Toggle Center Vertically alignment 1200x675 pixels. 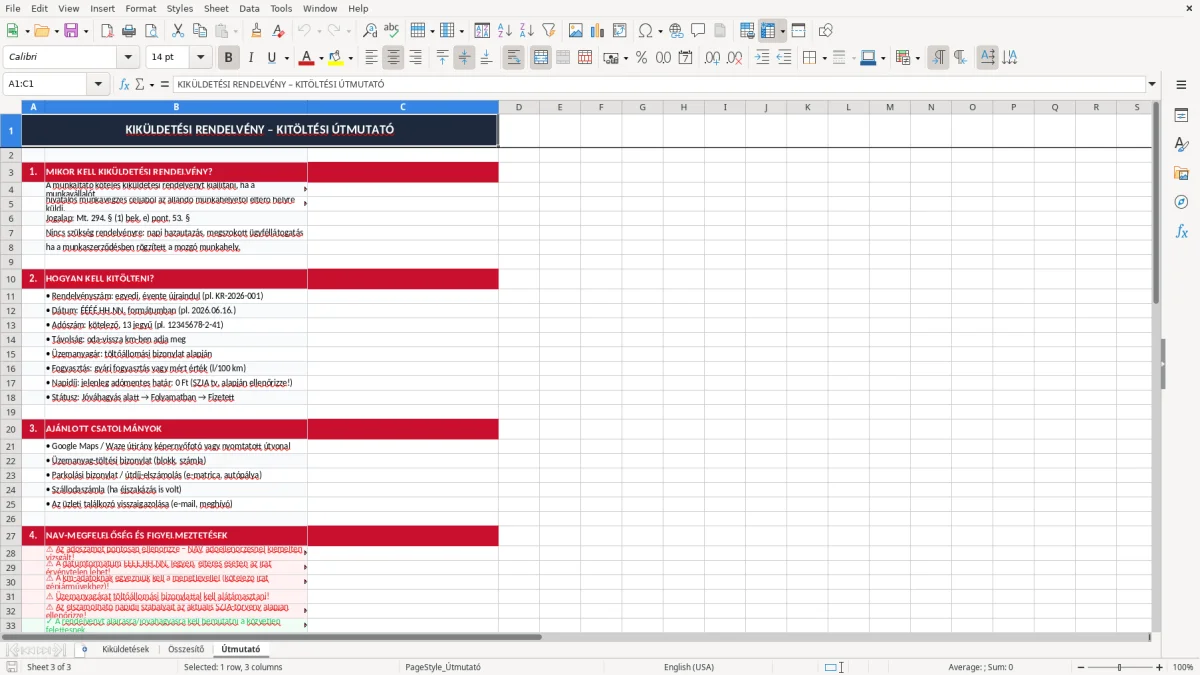(x=464, y=58)
